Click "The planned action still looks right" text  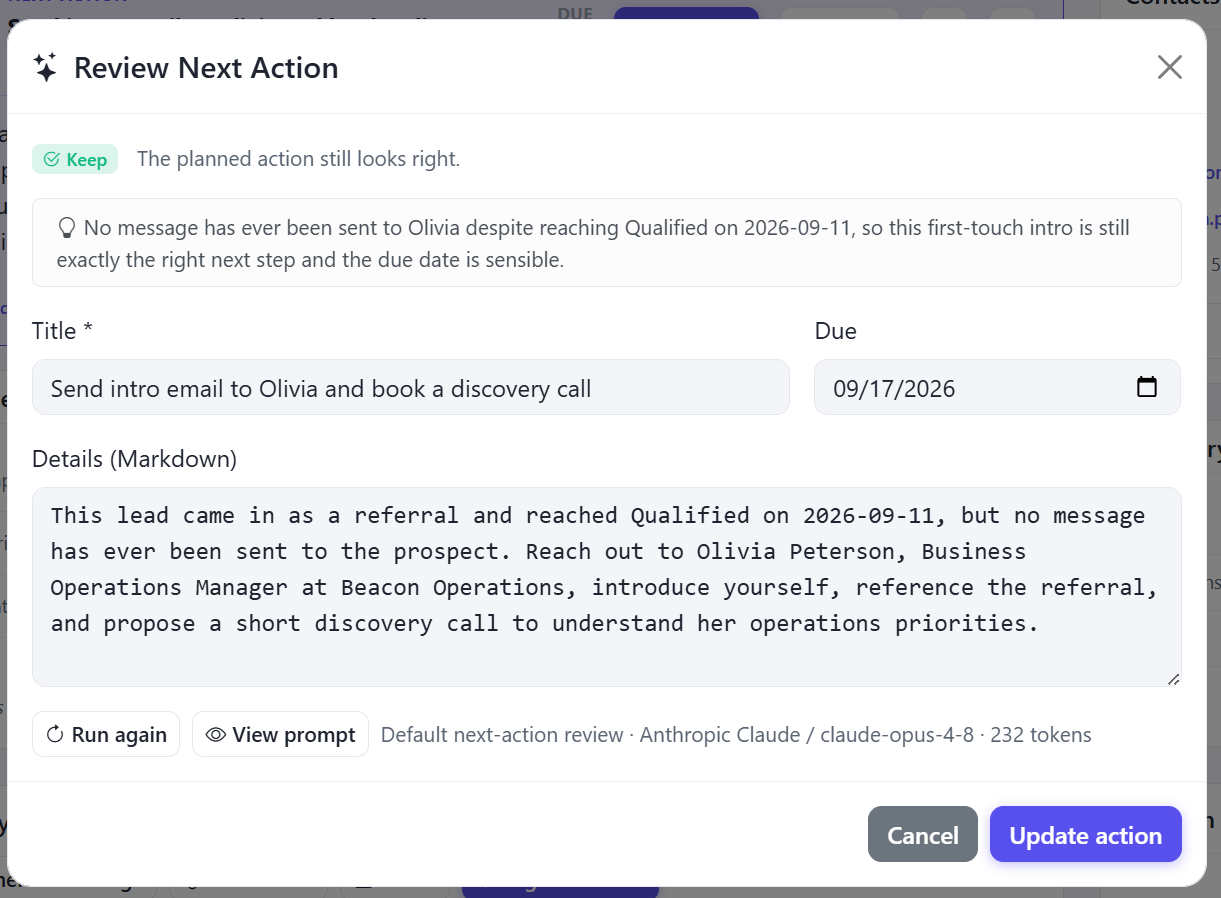[x=298, y=159]
